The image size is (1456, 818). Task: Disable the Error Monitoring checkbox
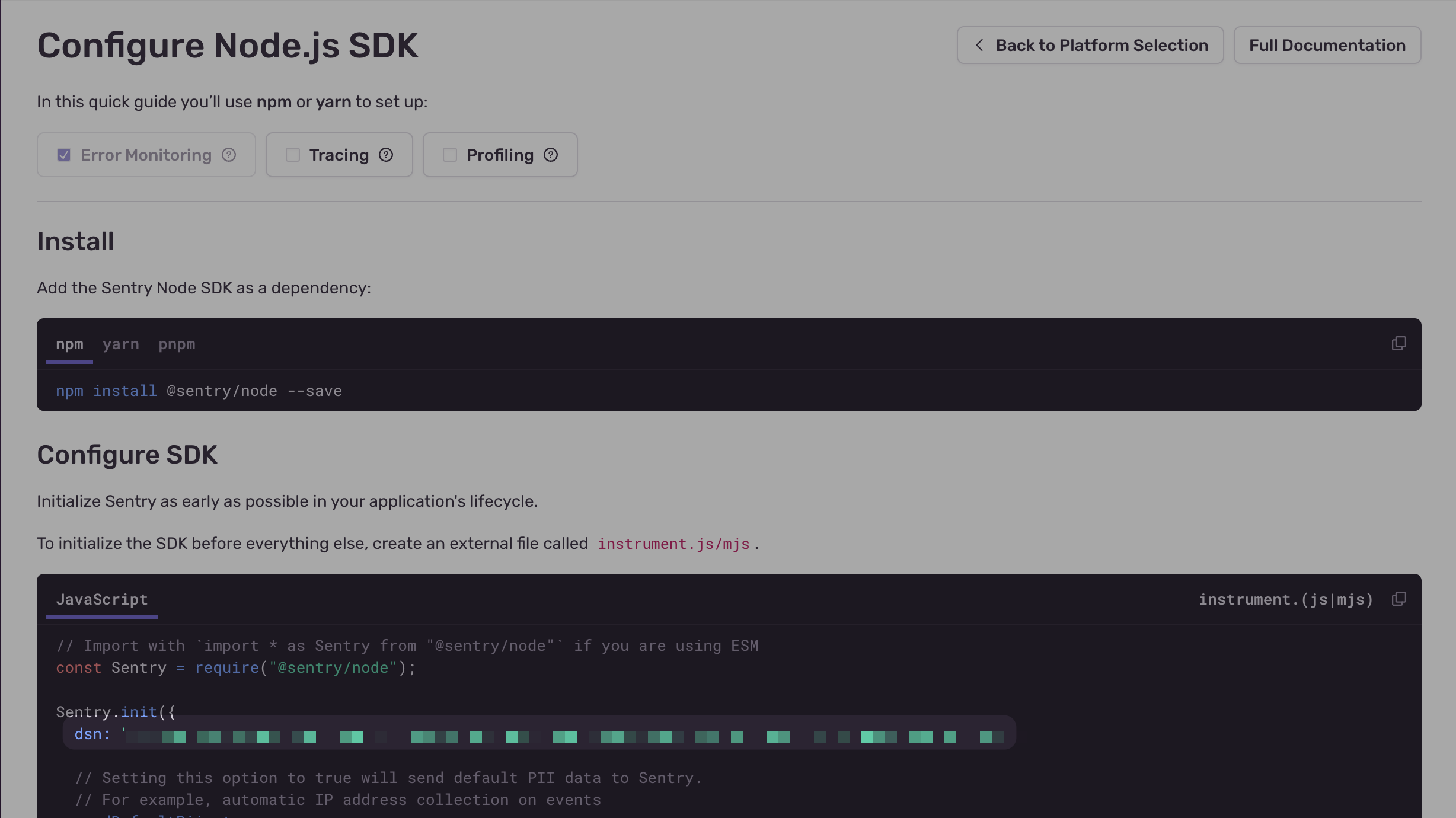coord(64,154)
